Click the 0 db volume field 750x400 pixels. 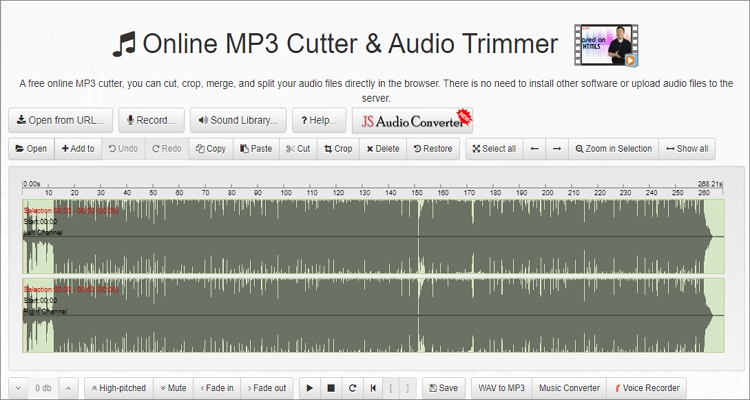44,388
